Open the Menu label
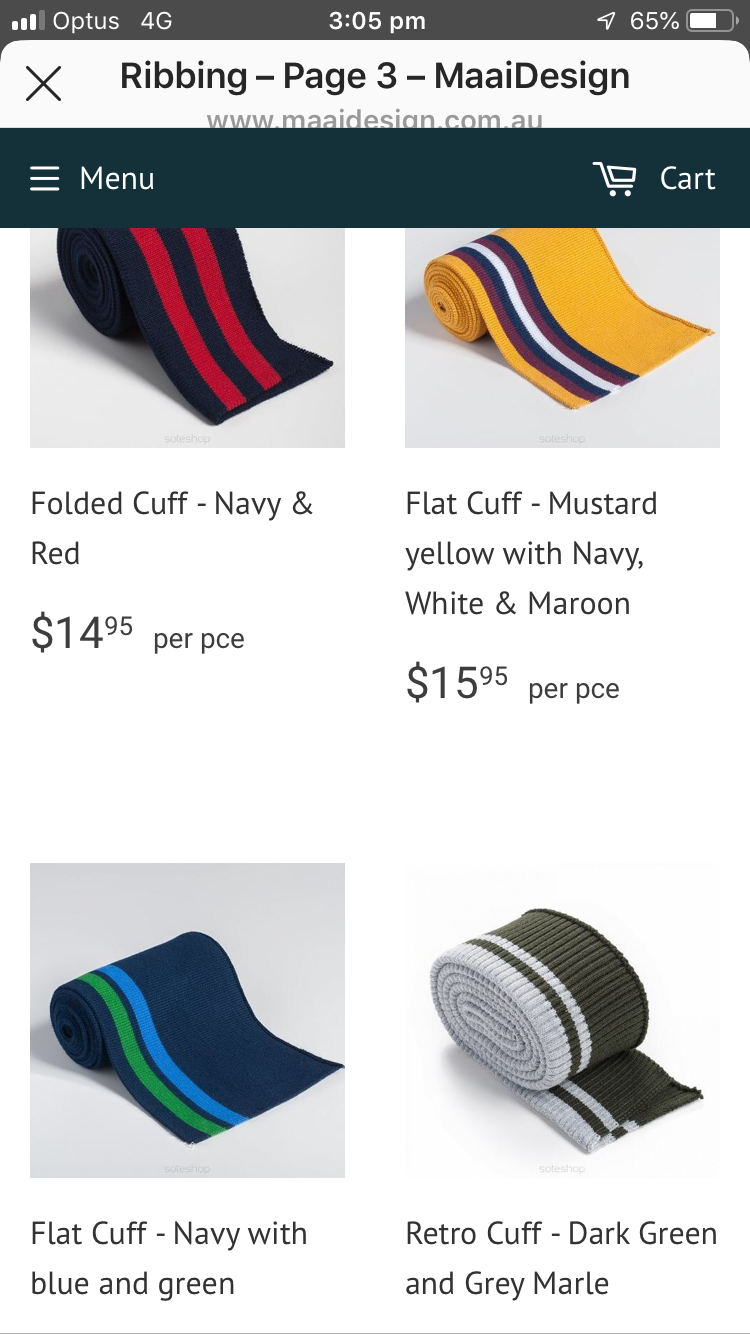750x1334 pixels. click(117, 179)
